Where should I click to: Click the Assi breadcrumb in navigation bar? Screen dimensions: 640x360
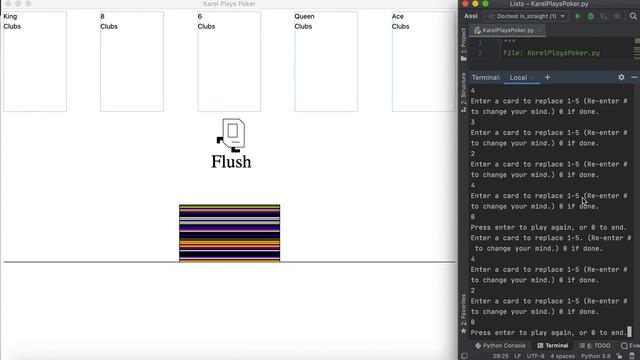click(x=471, y=16)
